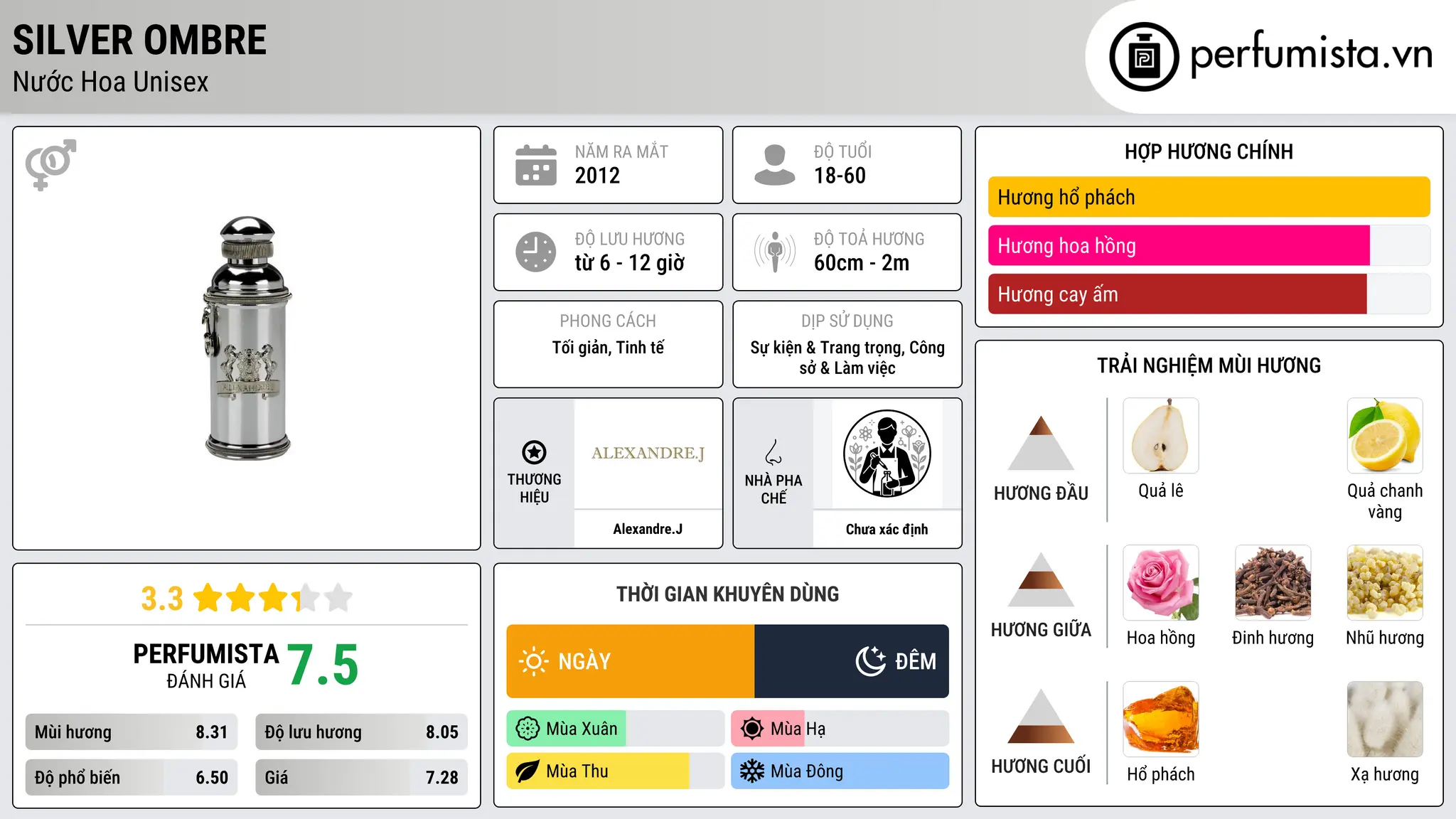The height and width of the screenshot is (819, 1456).
Task: Click the clock icon beside Độ lưu hương
Action: tap(536, 252)
